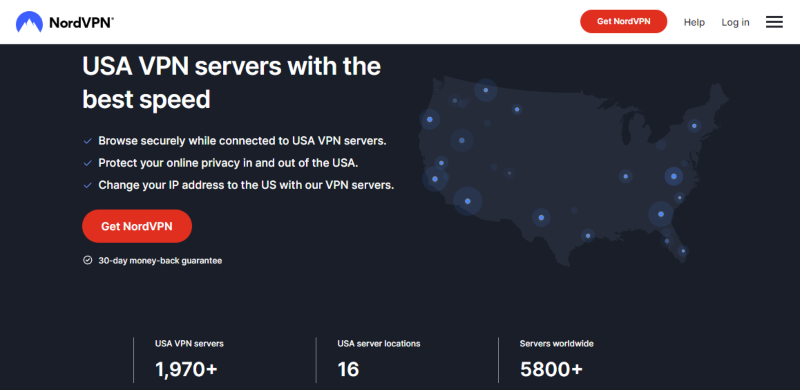Click the "1,970+" servers figure
800x390 pixels.
pyautogui.click(x=186, y=369)
